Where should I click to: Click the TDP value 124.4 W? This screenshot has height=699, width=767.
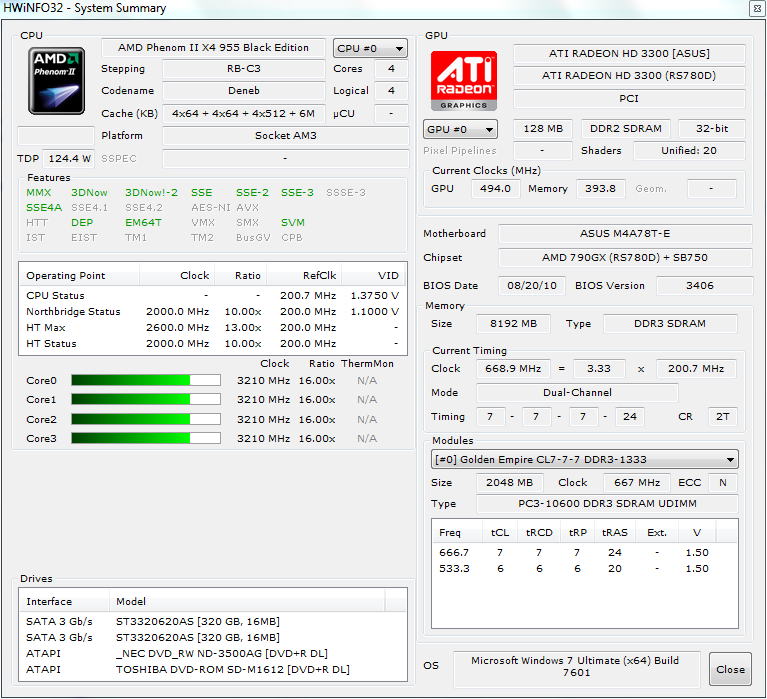coord(69,158)
